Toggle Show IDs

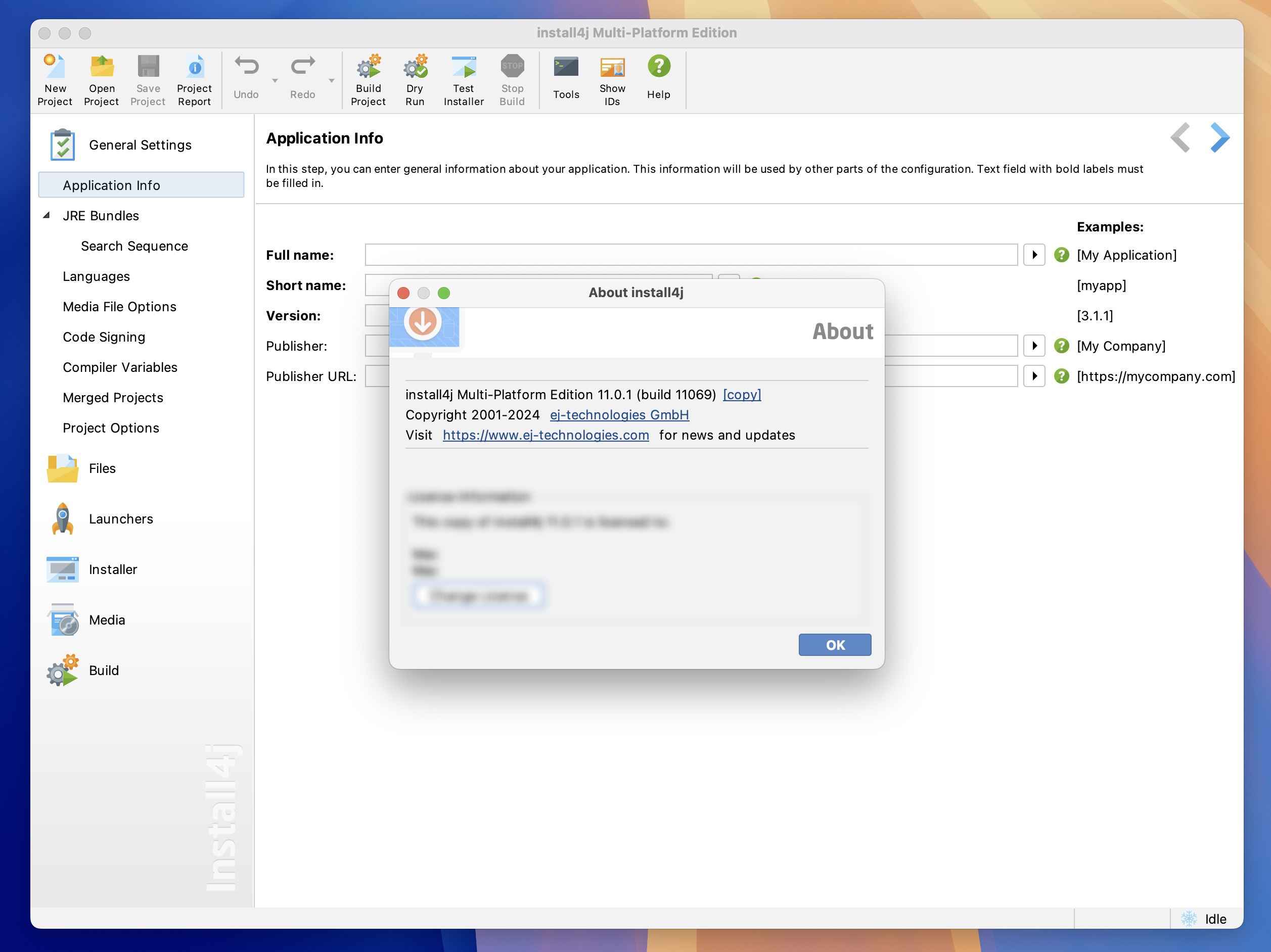pyautogui.click(x=613, y=80)
